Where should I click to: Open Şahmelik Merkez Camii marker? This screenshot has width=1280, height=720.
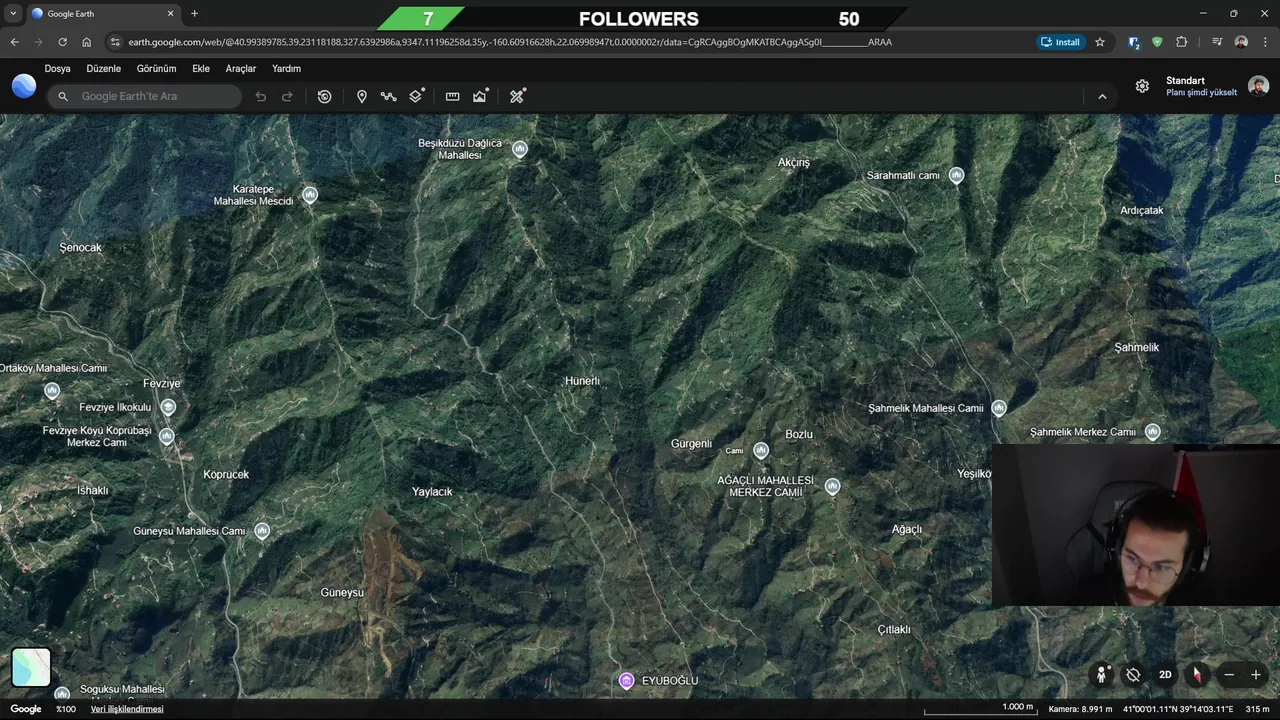[1152, 432]
